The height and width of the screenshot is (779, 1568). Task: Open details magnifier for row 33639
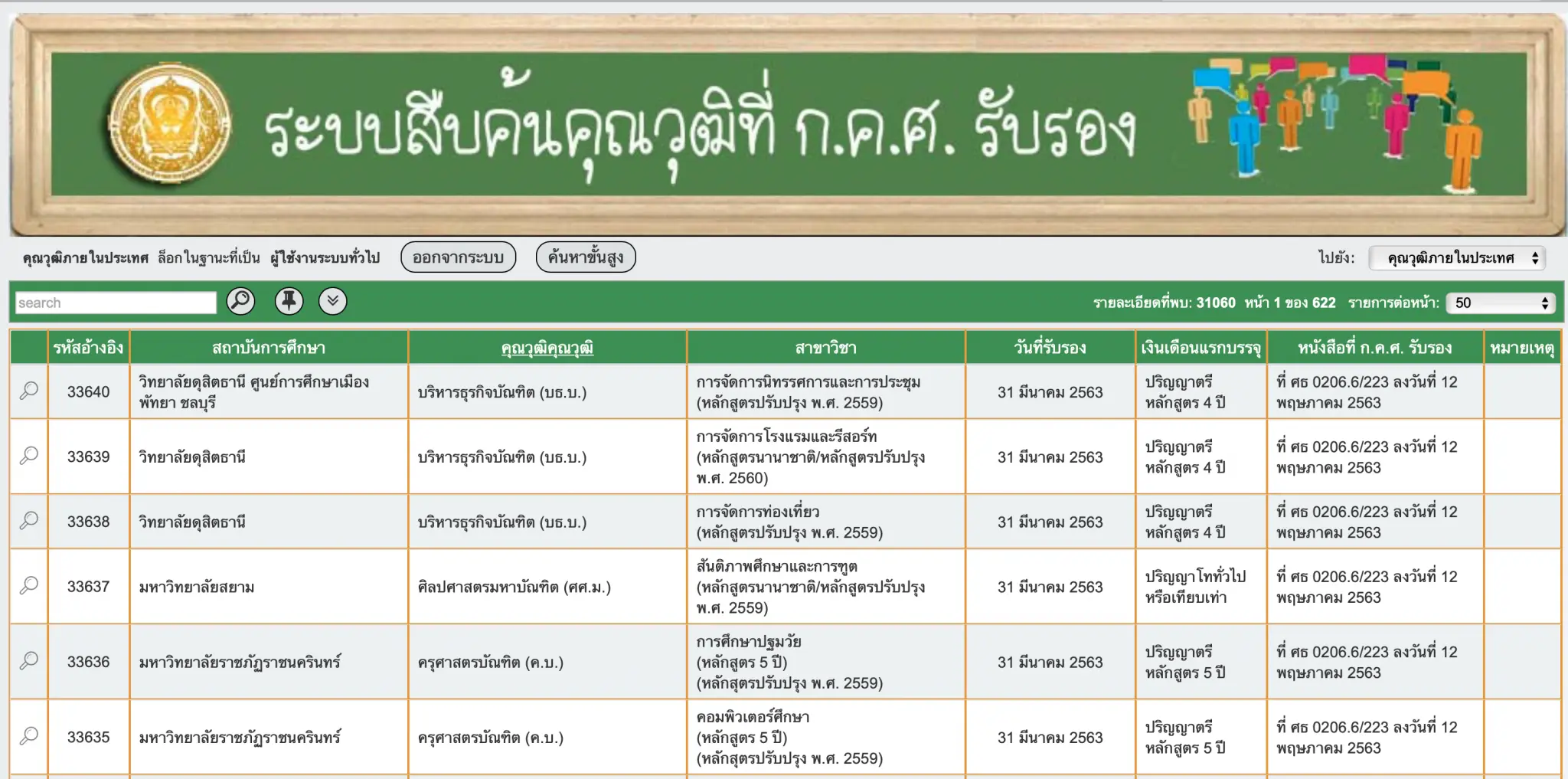pos(29,456)
